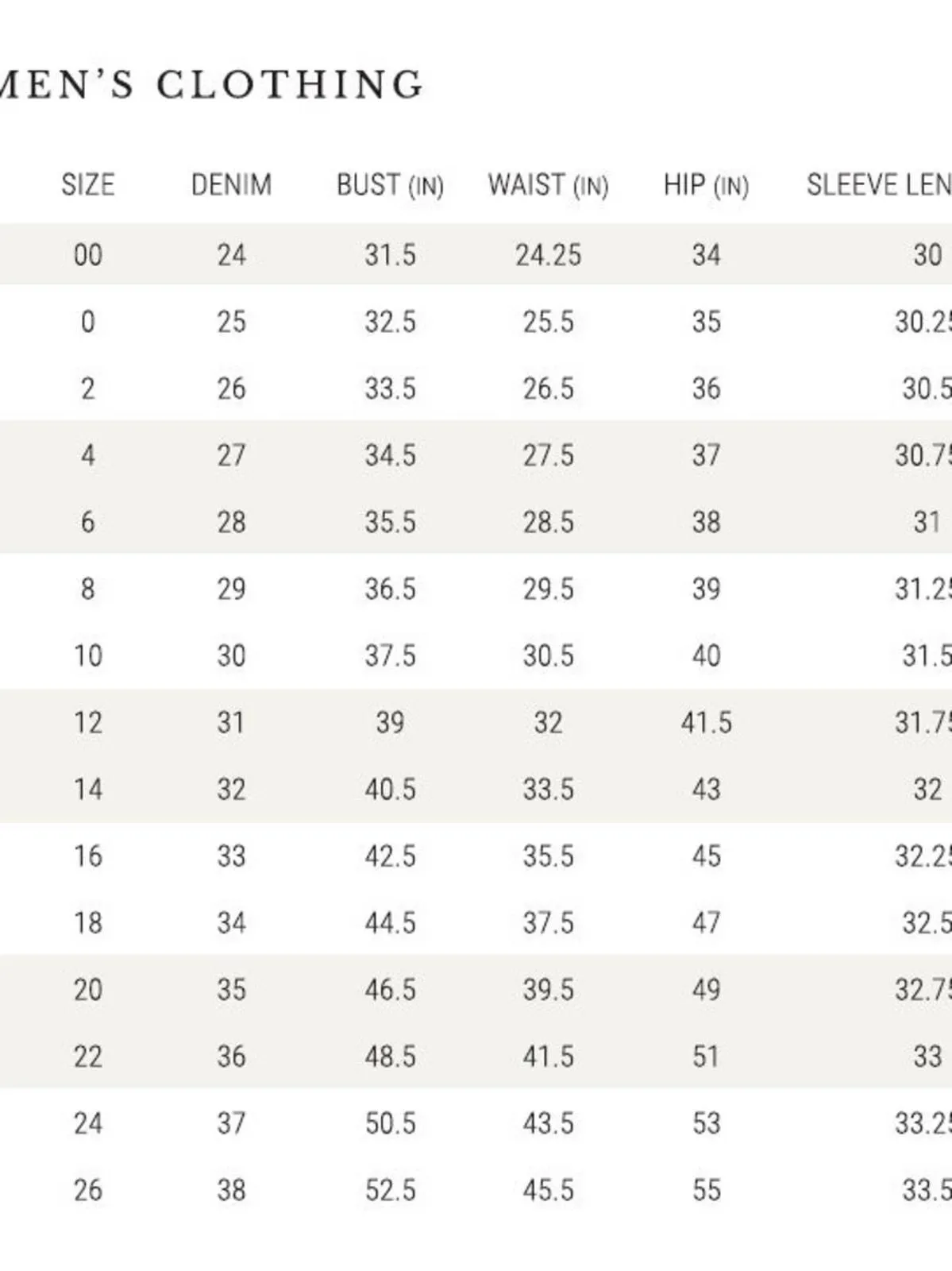The width and height of the screenshot is (952, 1271).
Task: Click the Women's Clothing heading
Action: (211, 84)
